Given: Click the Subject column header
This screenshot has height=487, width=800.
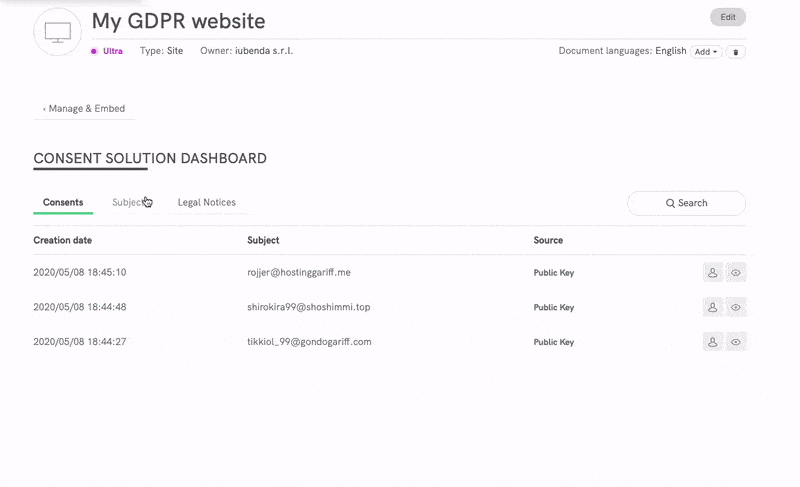Looking at the screenshot, I should [x=263, y=240].
